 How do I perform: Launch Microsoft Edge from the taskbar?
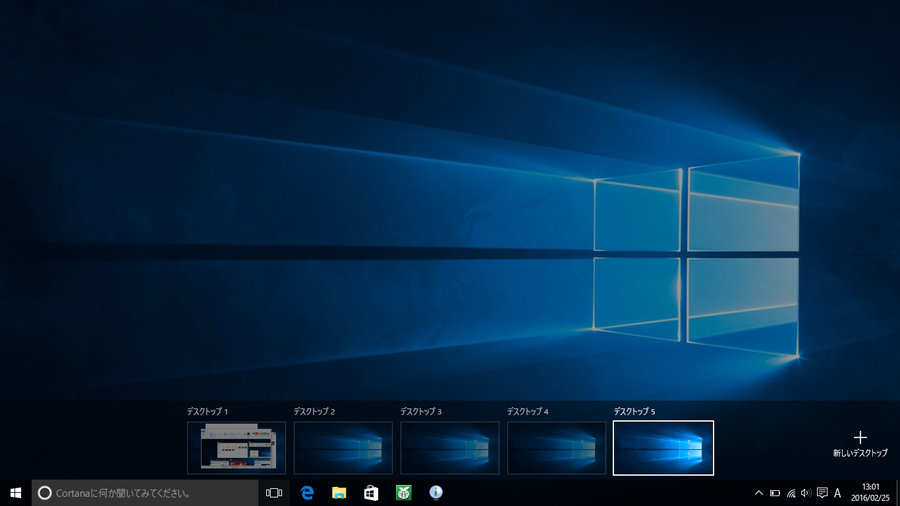tap(307, 493)
